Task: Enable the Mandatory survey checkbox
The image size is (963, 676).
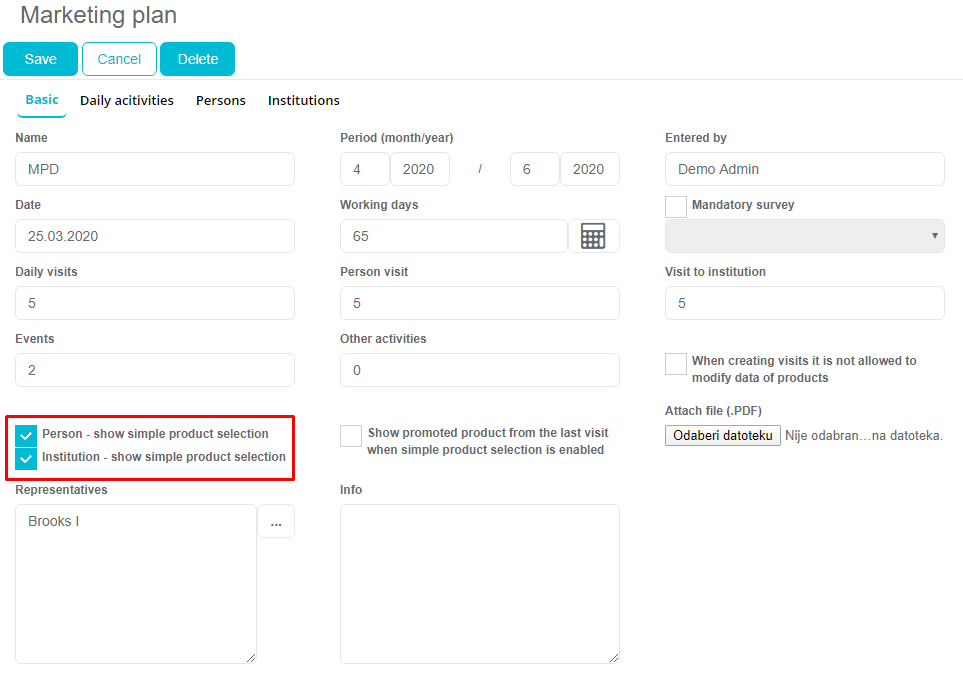Action: pos(676,206)
